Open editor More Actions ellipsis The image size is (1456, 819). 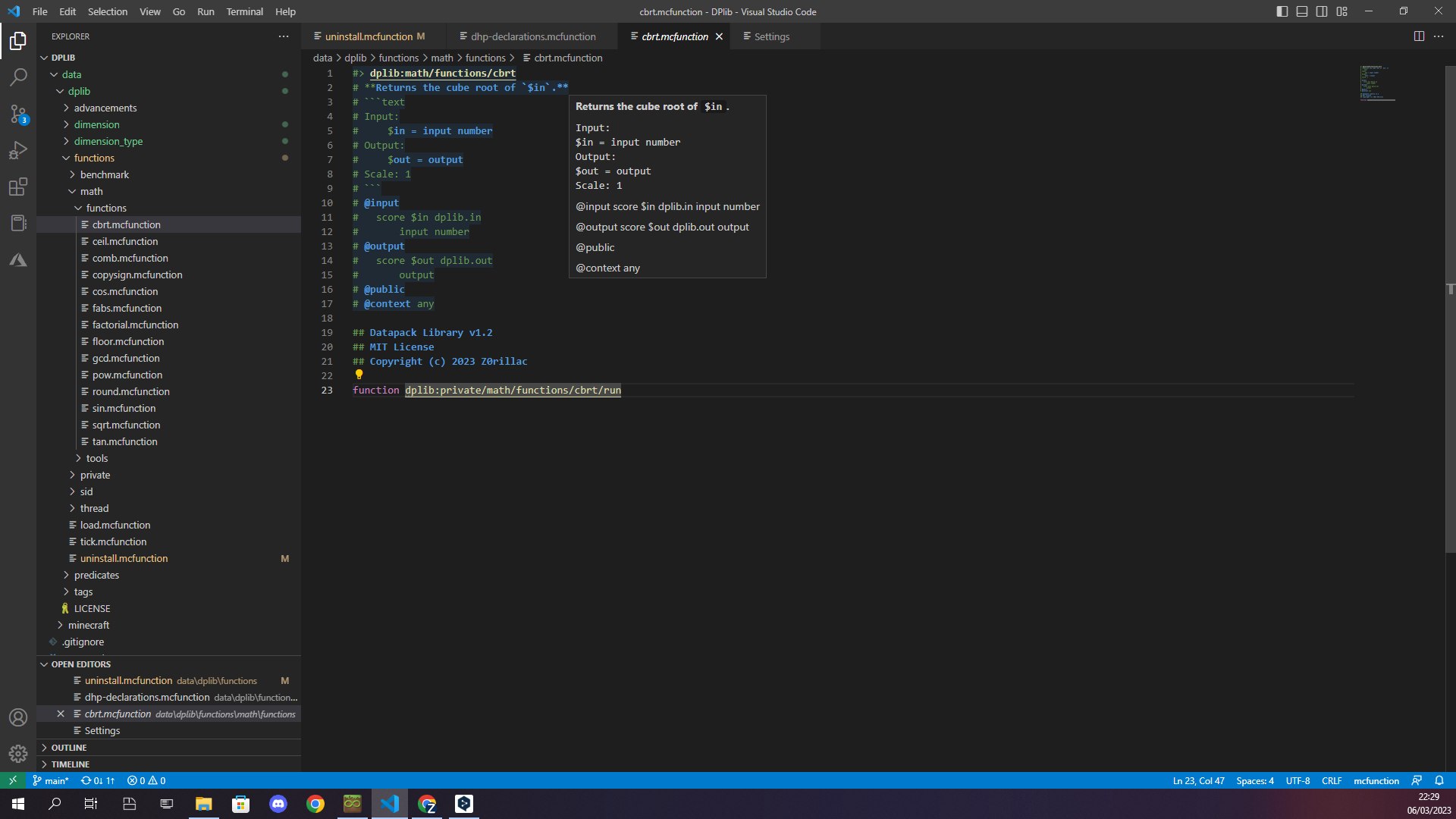tap(1439, 36)
